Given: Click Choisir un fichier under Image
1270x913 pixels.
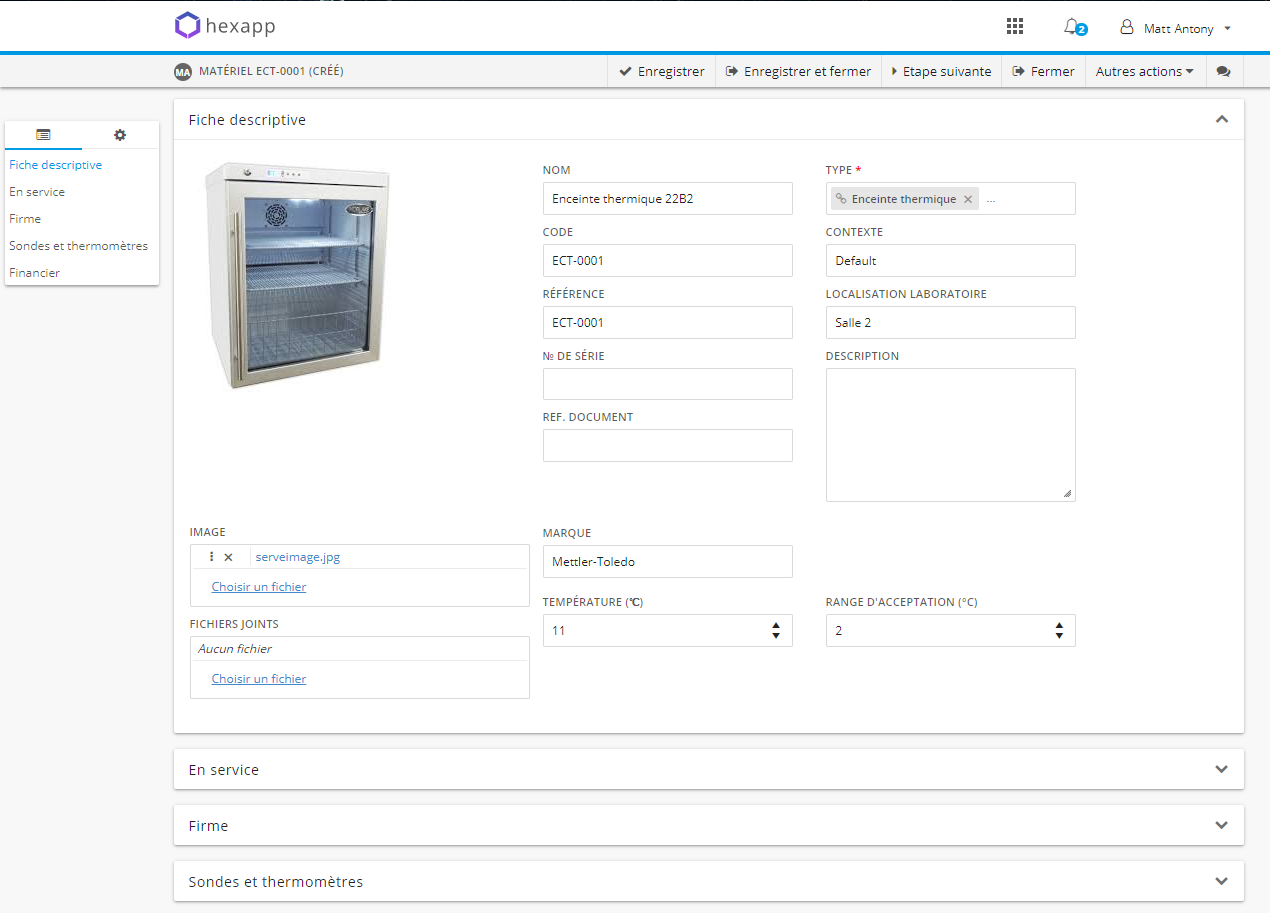Looking at the screenshot, I should 259,587.
